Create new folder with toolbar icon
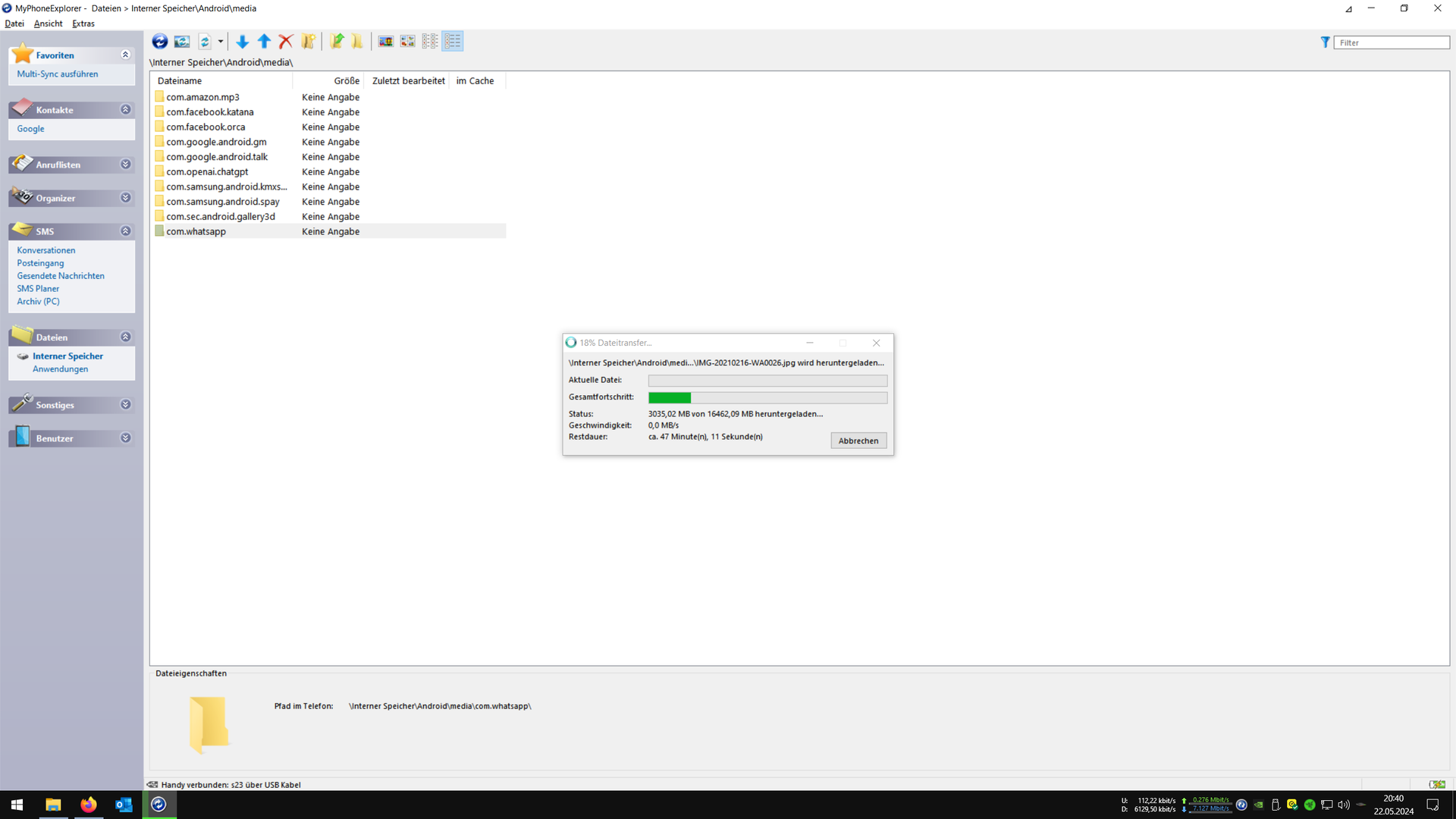Screen dimensions: 1456x819 [x=308, y=42]
